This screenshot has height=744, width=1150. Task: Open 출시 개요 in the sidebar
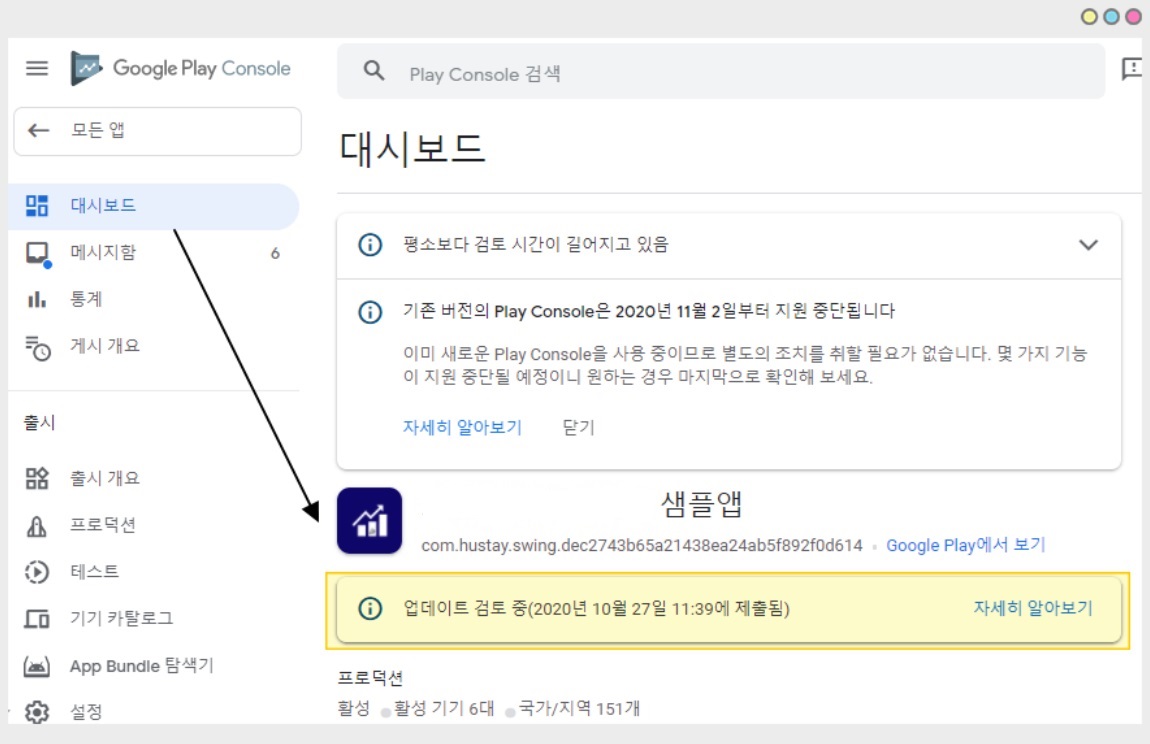(x=154, y=478)
